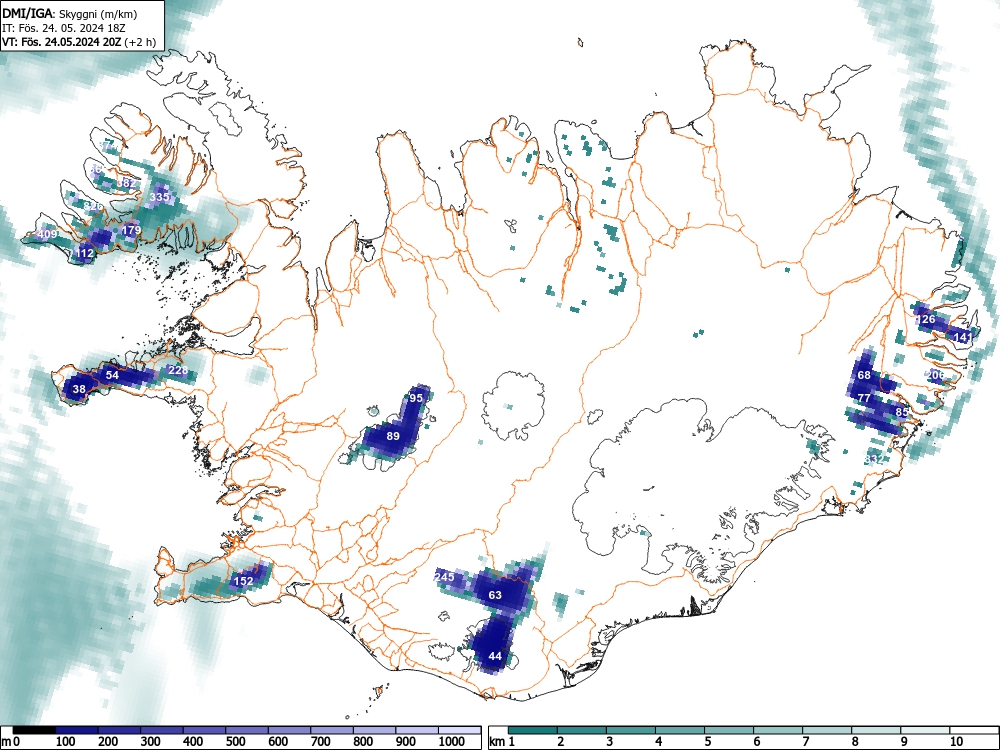
Task: Click the 400 label in the metre legend
Action: coord(193,742)
